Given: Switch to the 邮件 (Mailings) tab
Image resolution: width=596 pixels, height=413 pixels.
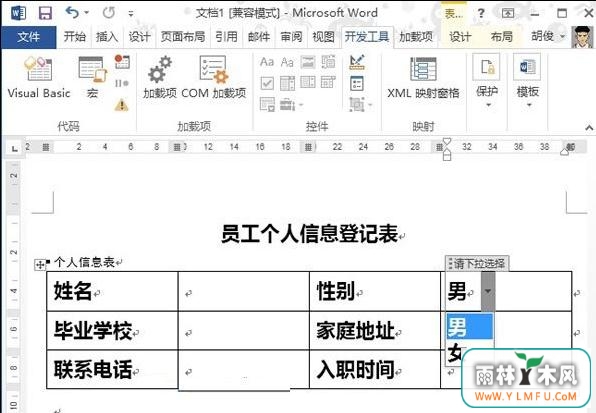Looking at the screenshot, I should pyautogui.click(x=259, y=37).
